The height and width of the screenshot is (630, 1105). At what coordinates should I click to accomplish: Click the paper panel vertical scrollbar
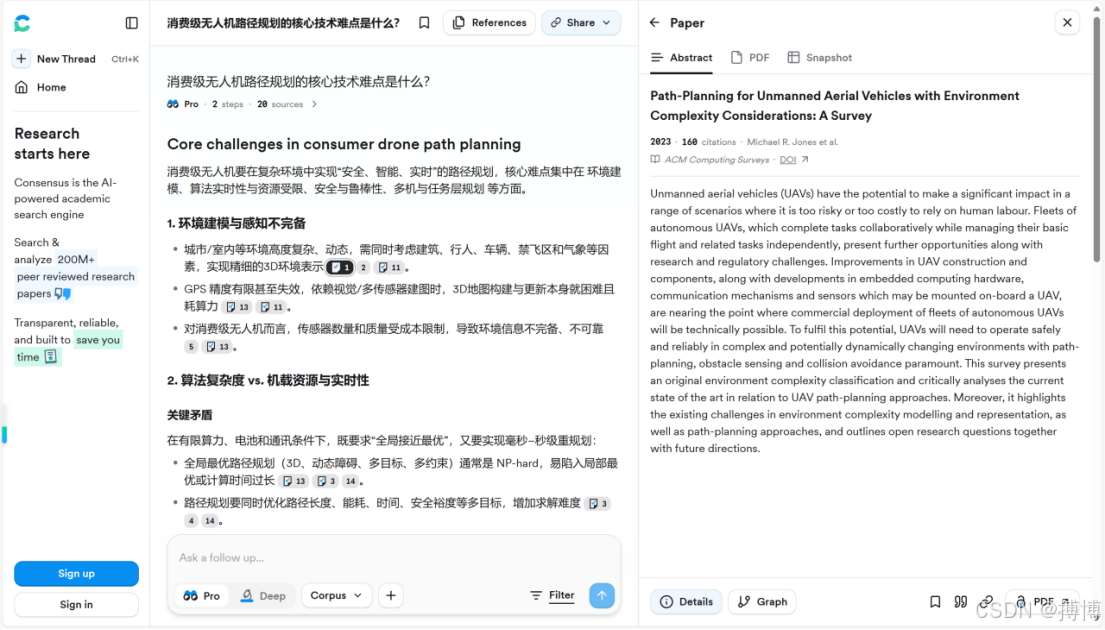pyautogui.click(x=1096, y=141)
